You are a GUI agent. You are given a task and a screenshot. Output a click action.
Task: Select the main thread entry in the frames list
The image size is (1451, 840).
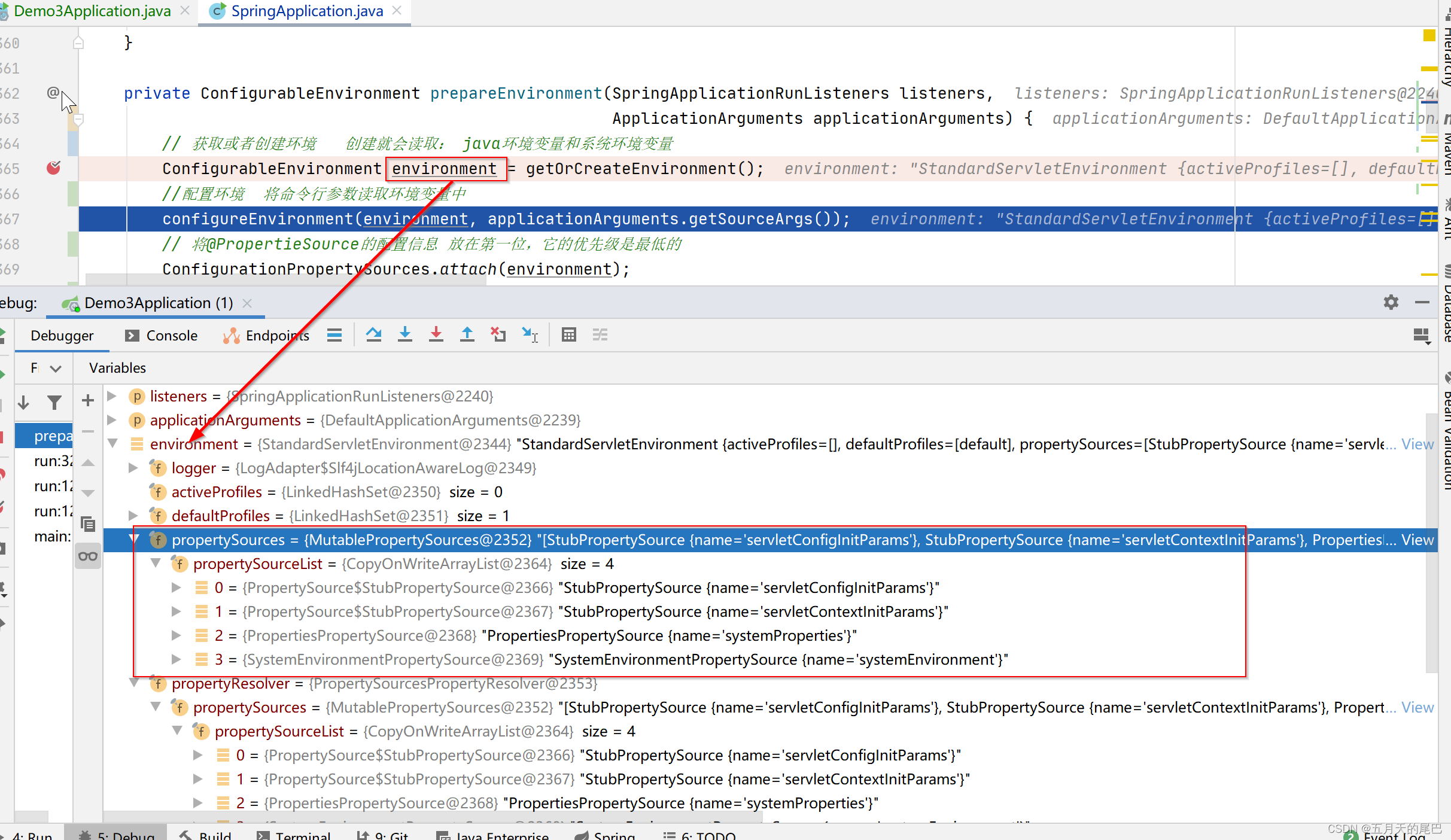(51, 536)
